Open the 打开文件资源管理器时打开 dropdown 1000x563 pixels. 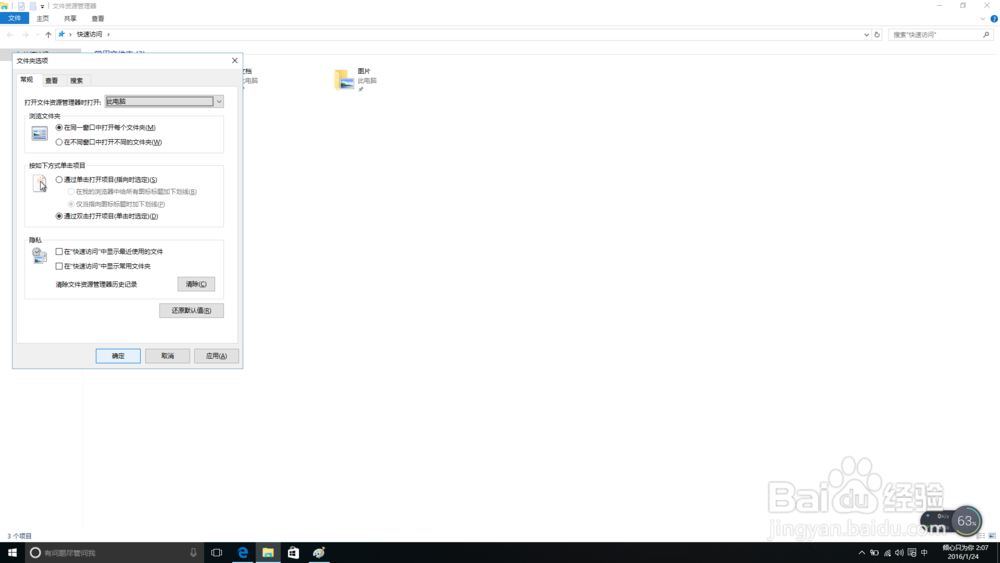(x=165, y=101)
